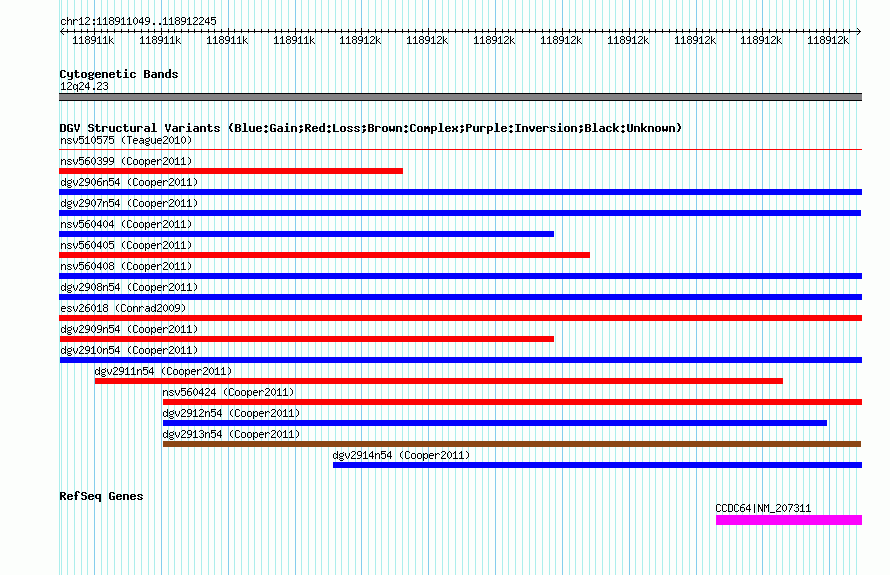The width and height of the screenshot is (890, 575).
Task: Open variant dgv2912n54 (Cooper2011) label
Action: point(231,413)
